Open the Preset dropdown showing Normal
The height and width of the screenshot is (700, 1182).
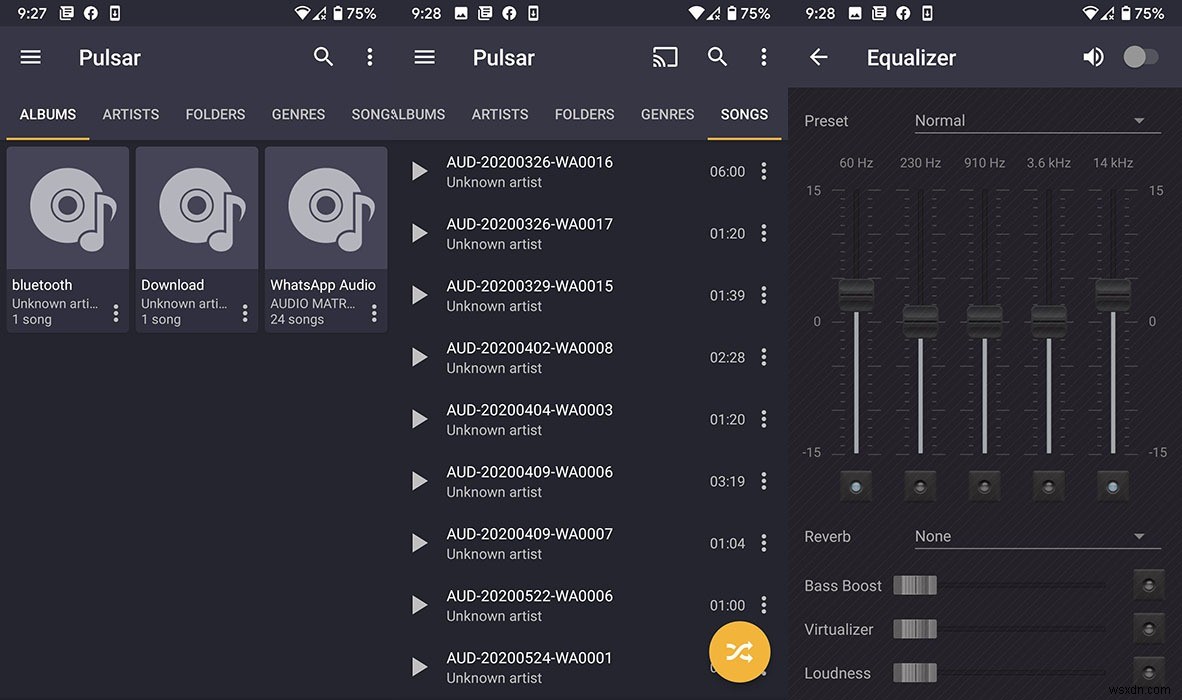(1037, 120)
